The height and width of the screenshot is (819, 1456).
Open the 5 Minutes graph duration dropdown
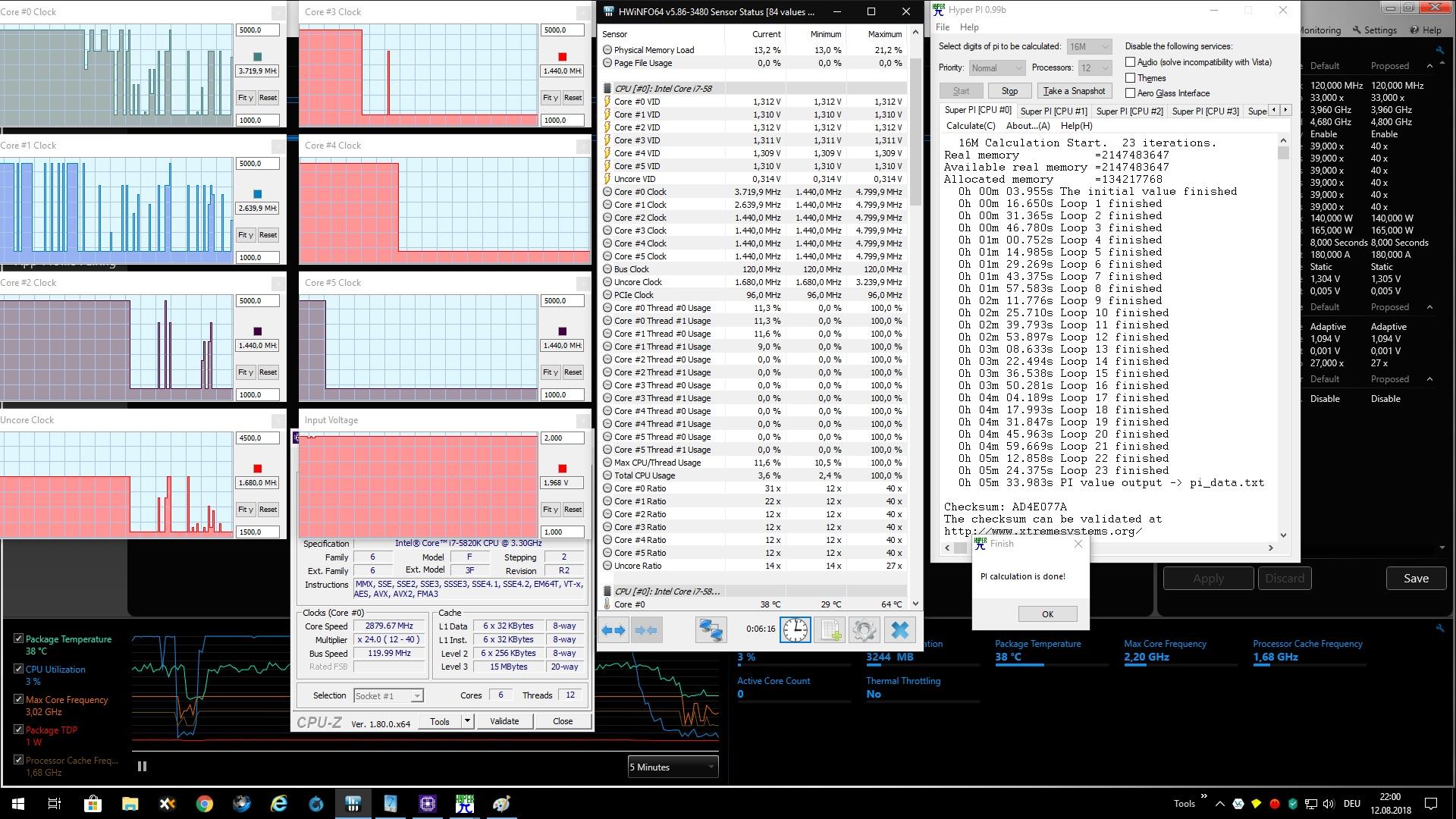click(x=673, y=767)
